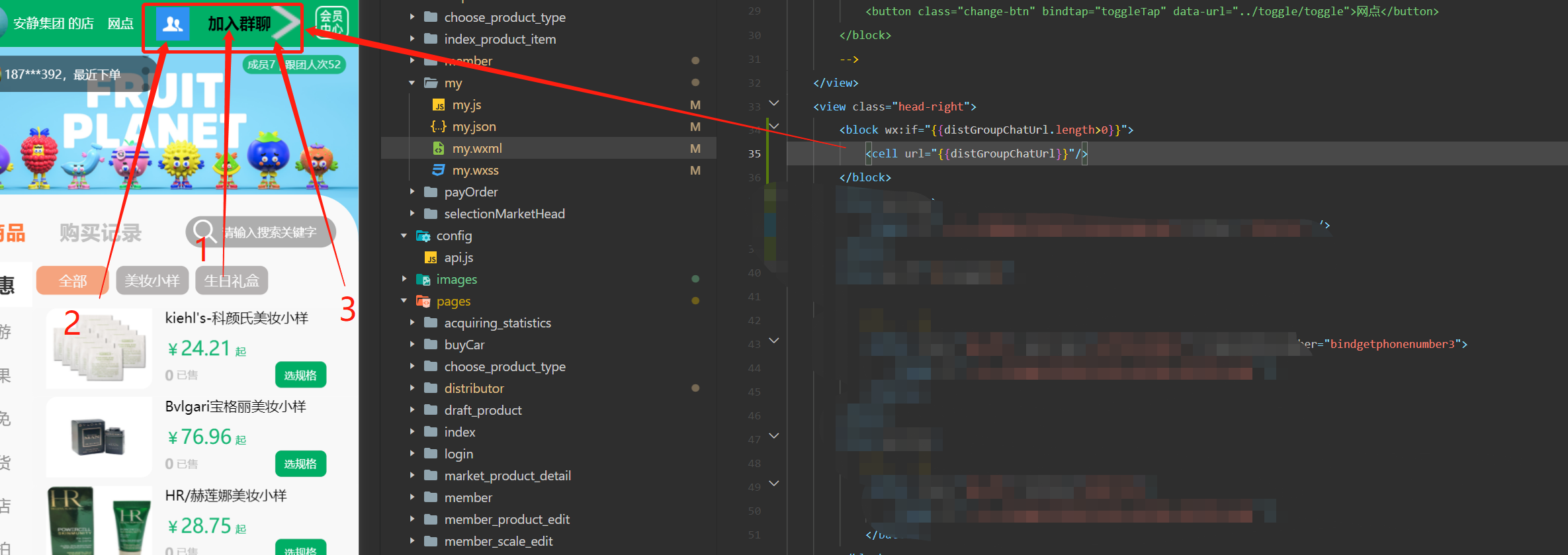This screenshot has width=1568, height=555.
Task: Collapse the pages folder
Action: coord(404,301)
